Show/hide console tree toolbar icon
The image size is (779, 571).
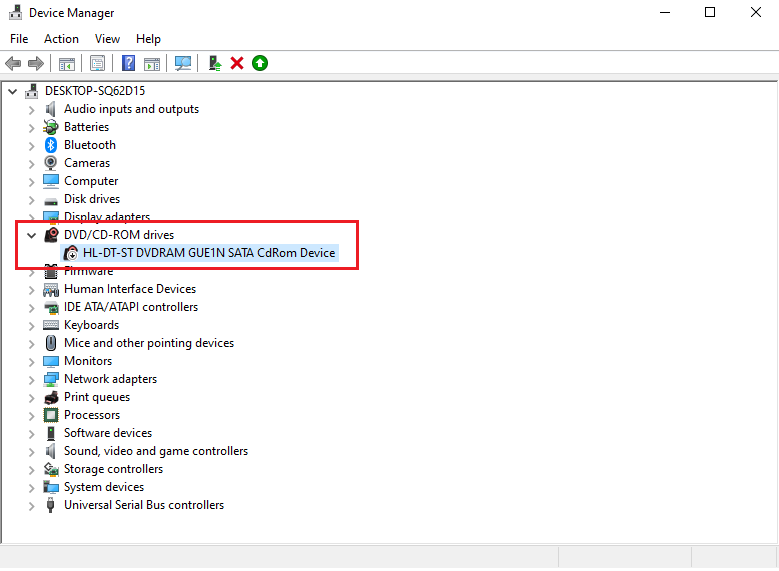[67, 64]
